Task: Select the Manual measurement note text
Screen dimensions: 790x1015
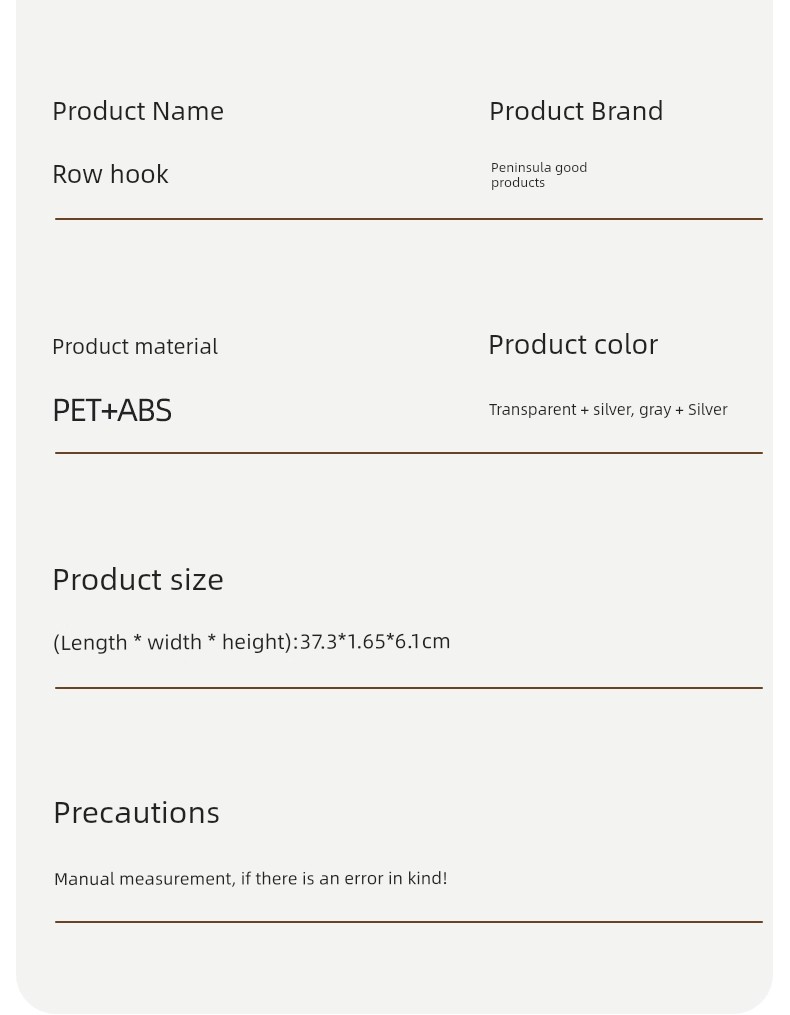Action: [x=251, y=878]
